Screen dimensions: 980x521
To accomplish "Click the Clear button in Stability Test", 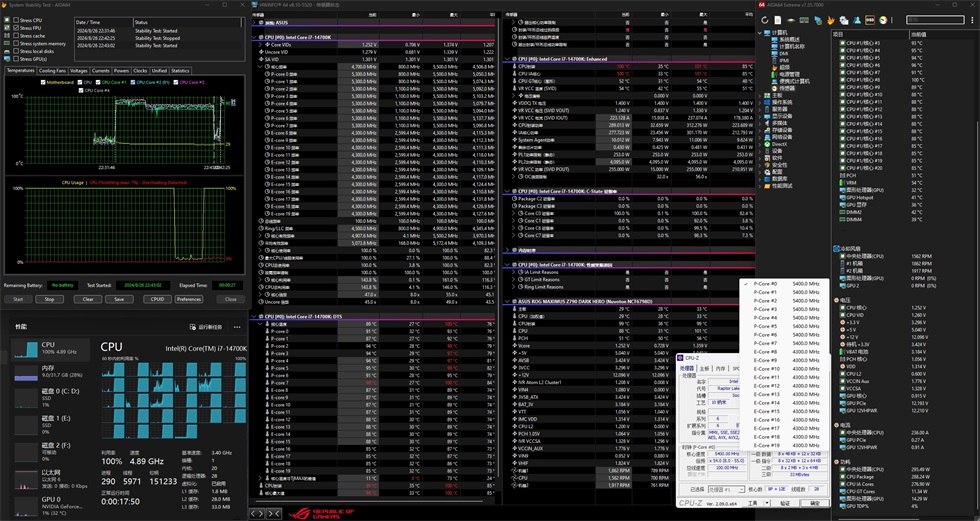I will tap(88, 299).
